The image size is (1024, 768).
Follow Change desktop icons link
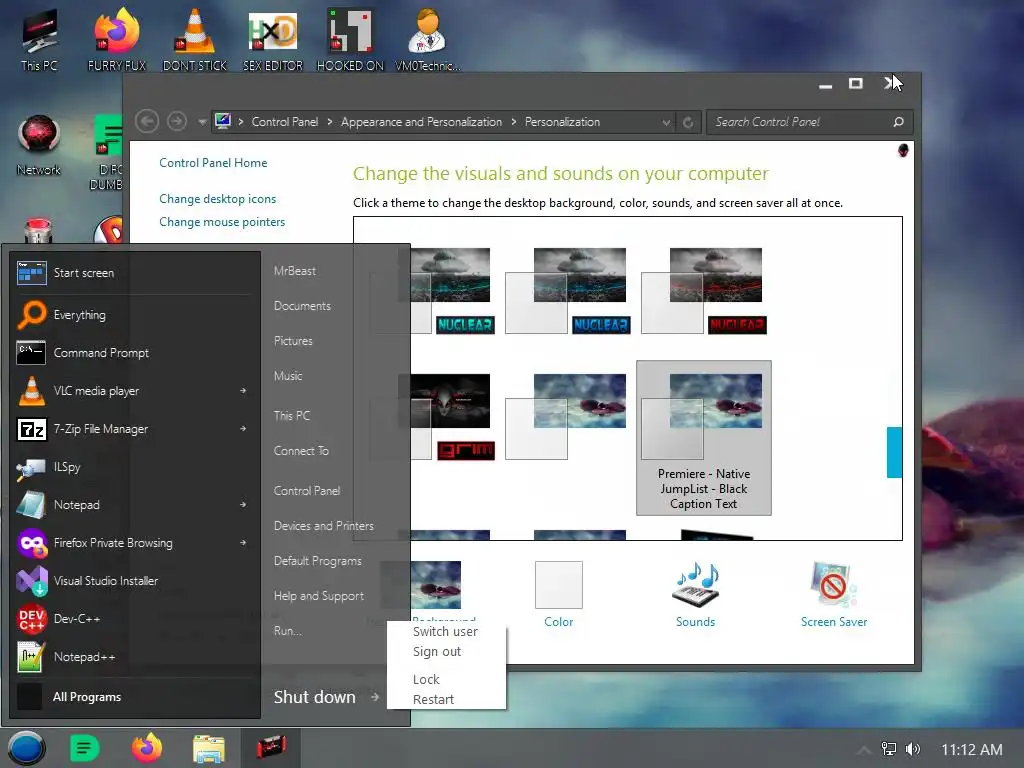coord(217,199)
